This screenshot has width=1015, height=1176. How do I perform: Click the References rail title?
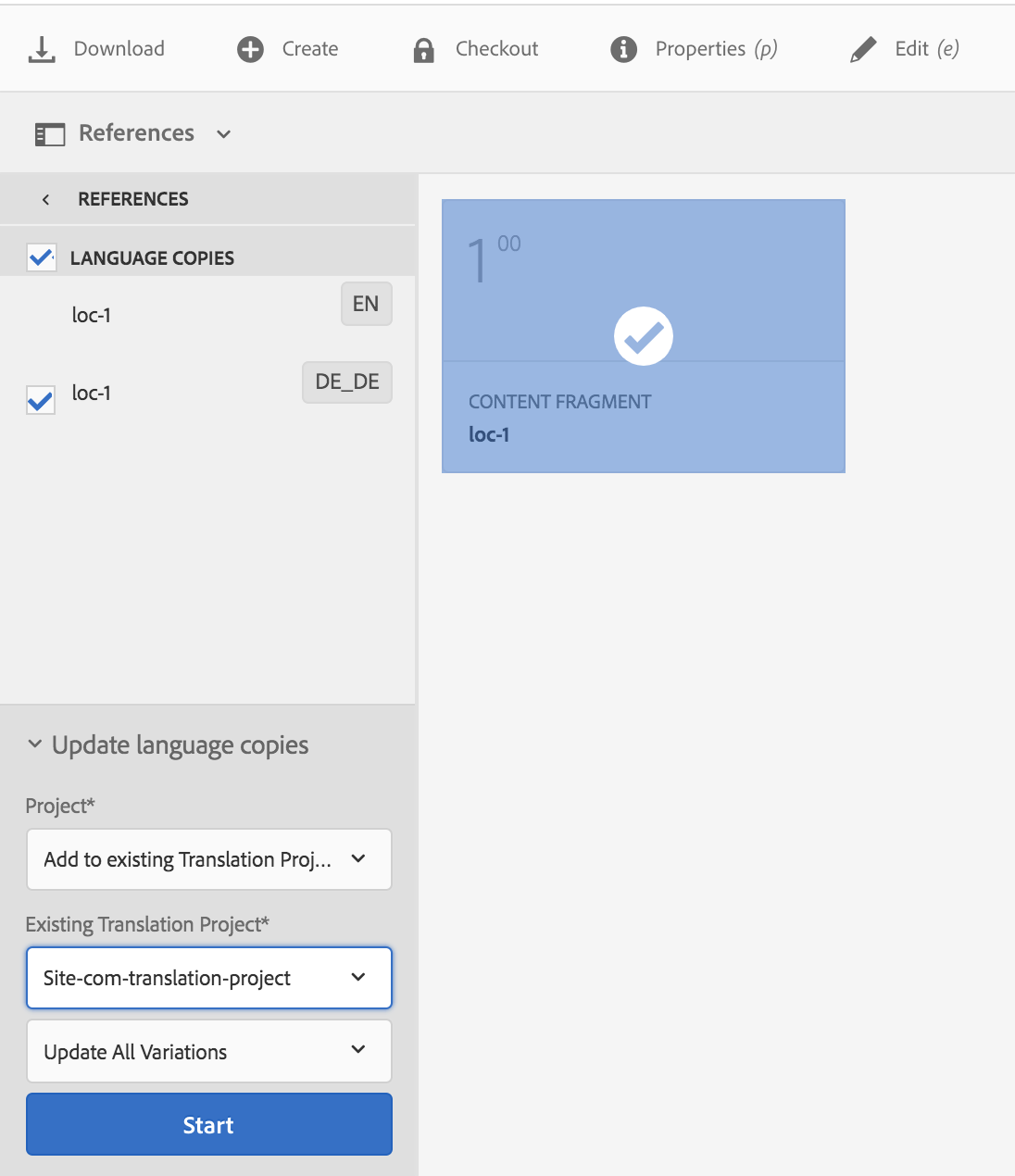(x=136, y=133)
